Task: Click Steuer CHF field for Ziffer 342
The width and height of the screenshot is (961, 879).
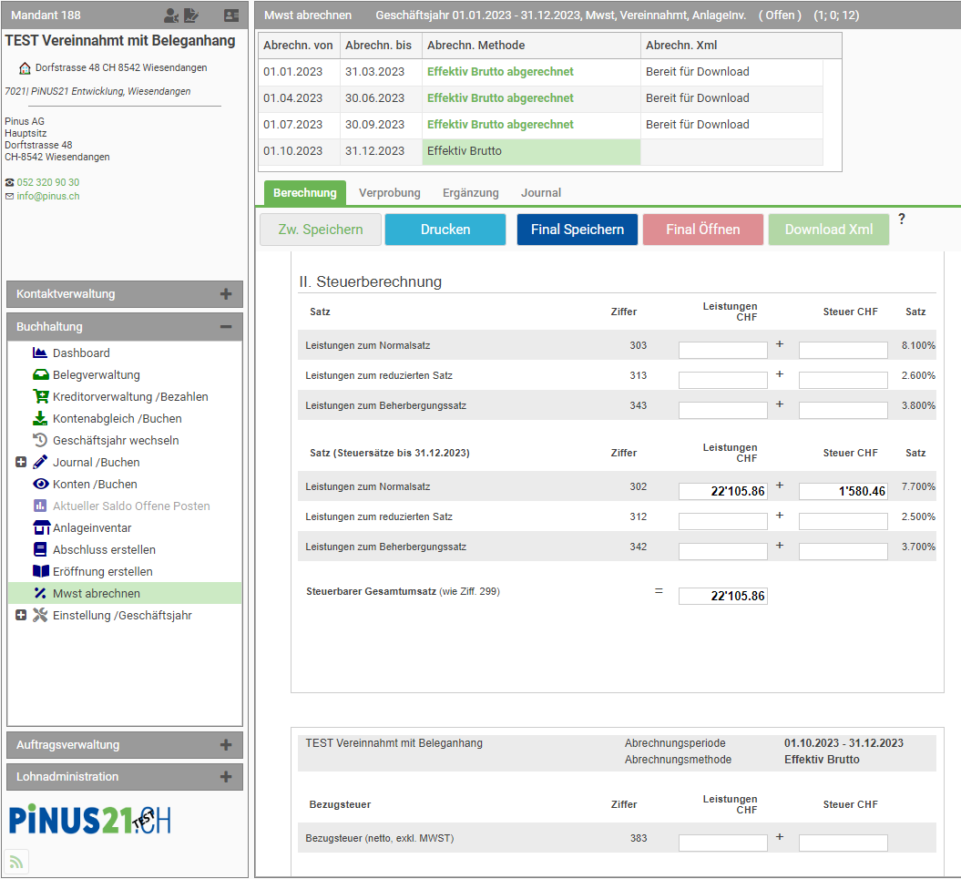Action: (x=843, y=551)
